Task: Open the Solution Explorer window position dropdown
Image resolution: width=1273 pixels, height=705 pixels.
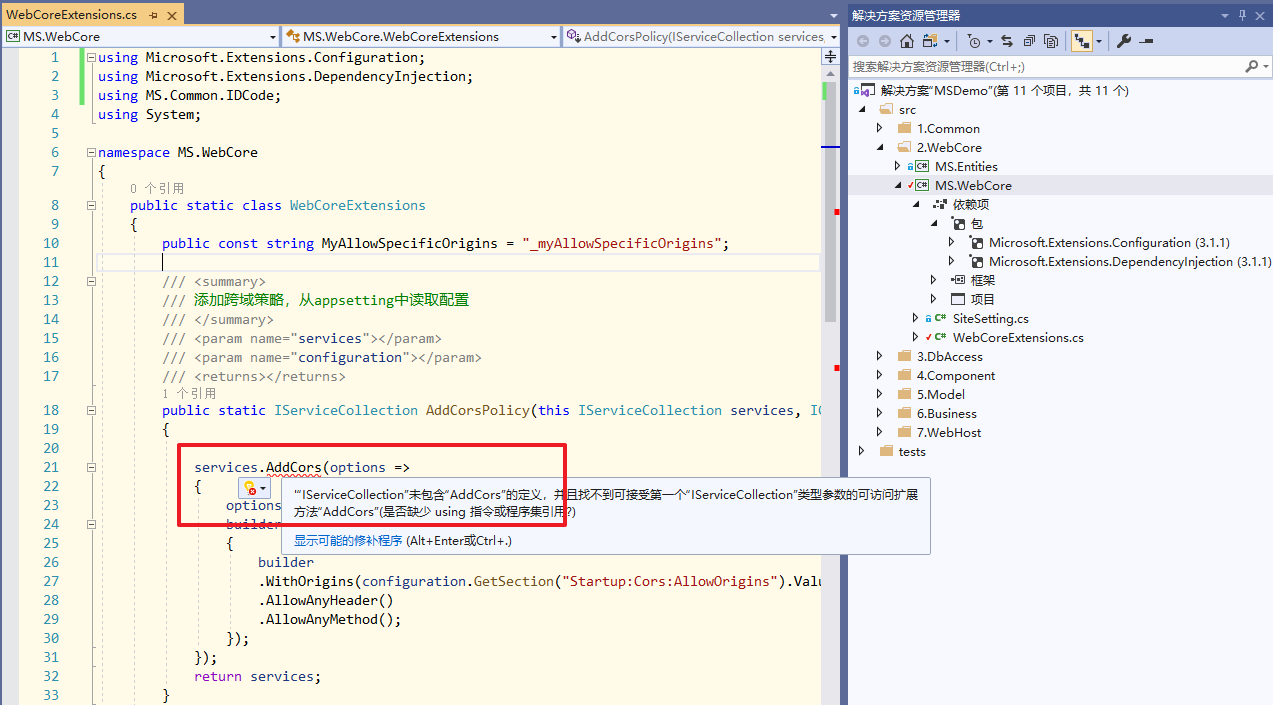Action: (x=1225, y=15)
